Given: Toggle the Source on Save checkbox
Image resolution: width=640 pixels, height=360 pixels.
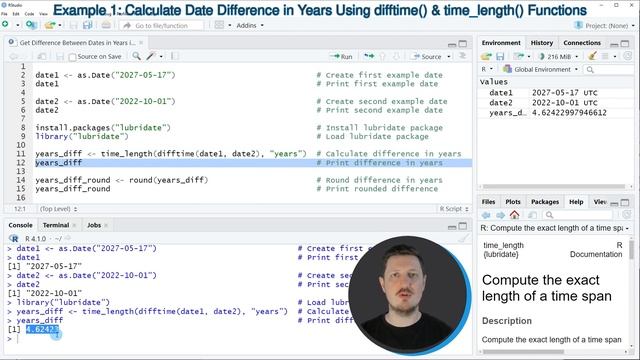Looking at the screenshot, I should (x=72, y=57).
